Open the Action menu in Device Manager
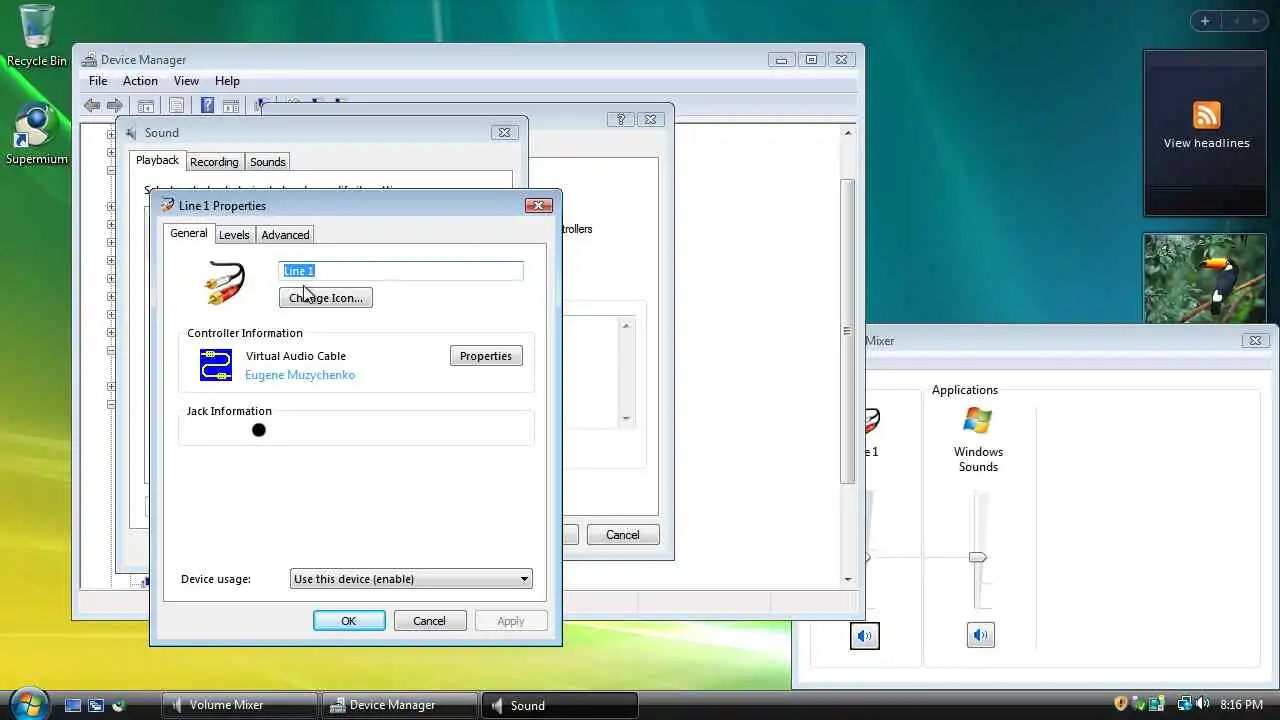 click(x=140, y=81)
